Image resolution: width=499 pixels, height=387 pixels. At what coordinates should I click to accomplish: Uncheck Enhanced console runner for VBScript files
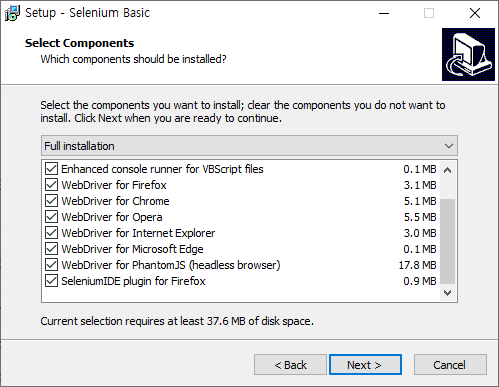(x=51, y=169)
